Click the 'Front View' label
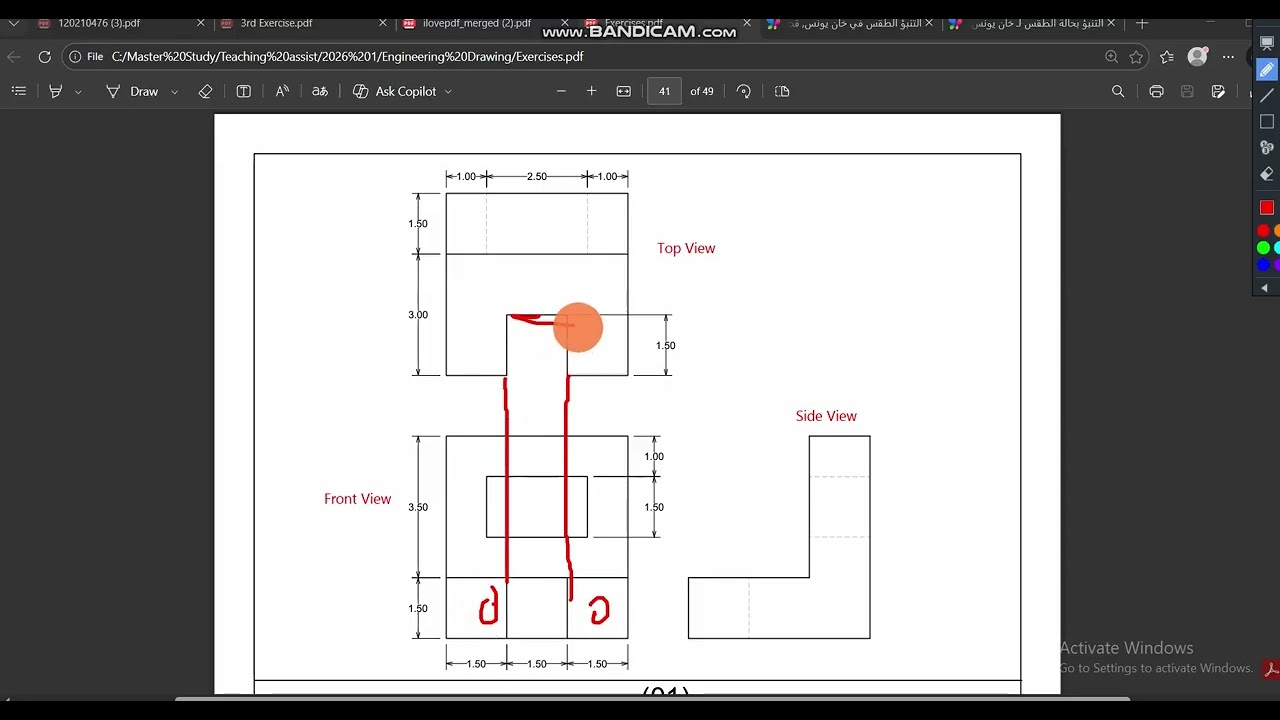Image resolution: width=1280 pixels, height=720 pixels. (x=357, y=499)
